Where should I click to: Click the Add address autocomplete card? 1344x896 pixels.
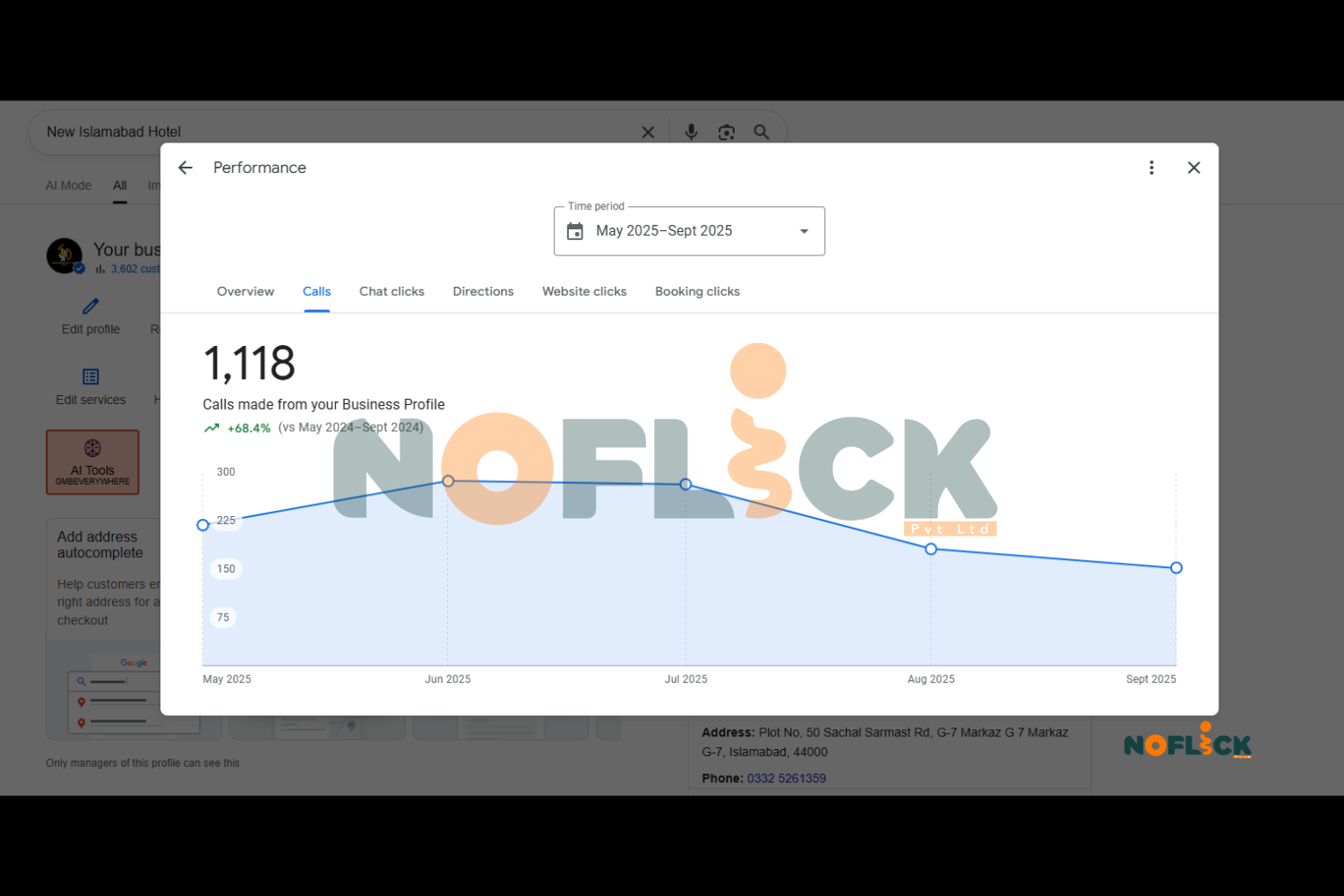pos(104,627)
